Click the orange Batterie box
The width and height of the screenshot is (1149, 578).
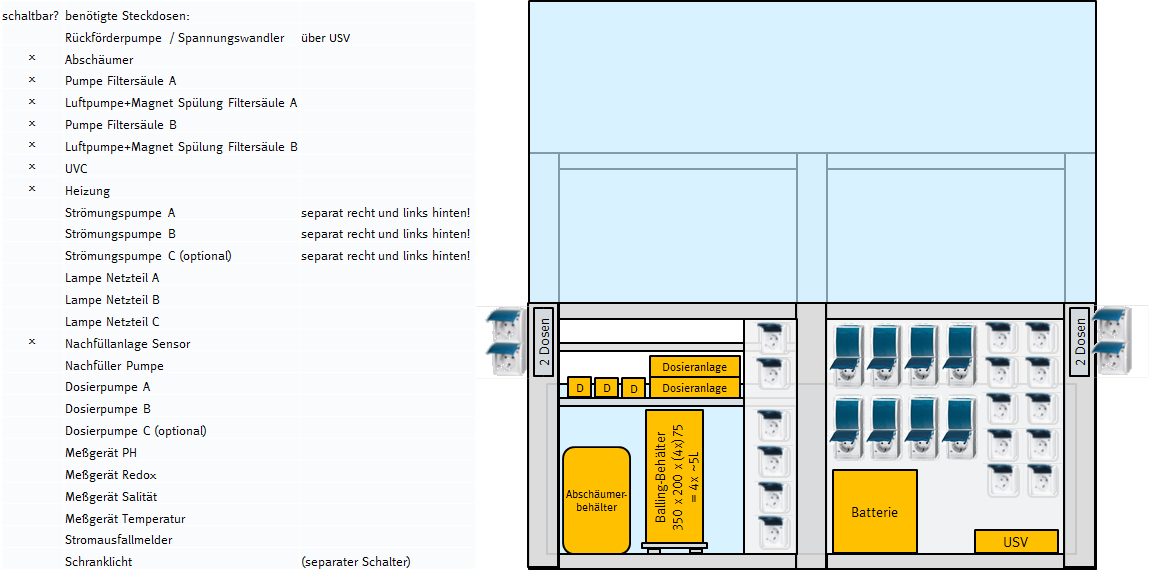tap(874, 511)
